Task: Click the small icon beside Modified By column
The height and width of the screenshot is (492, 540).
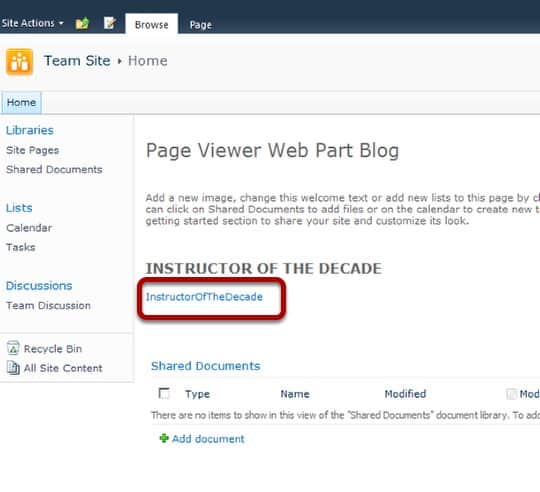Action: [x=511, y=394]
